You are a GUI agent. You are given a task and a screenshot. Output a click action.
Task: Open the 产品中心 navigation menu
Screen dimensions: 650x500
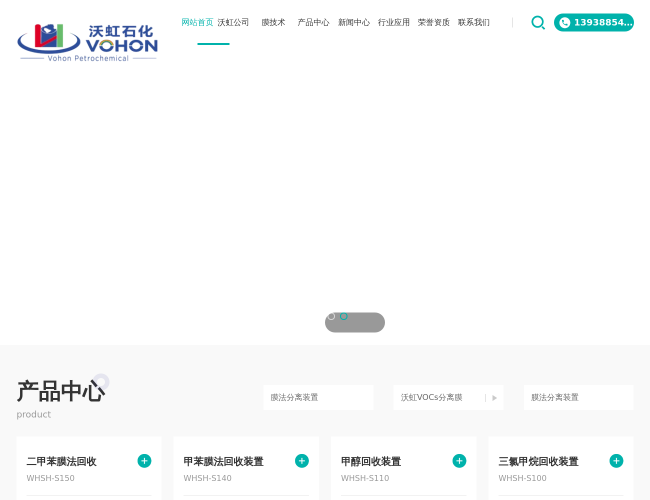[x=313, y=22]
